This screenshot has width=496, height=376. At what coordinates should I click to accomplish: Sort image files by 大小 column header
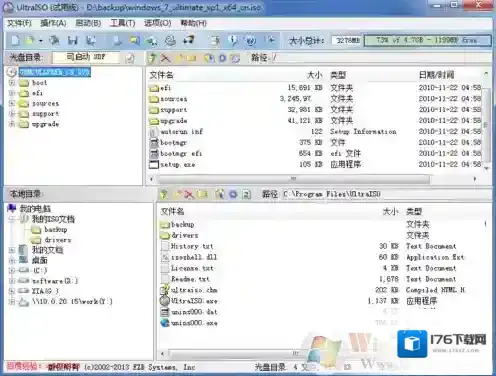pyautogui.click(x=314, y=75)
